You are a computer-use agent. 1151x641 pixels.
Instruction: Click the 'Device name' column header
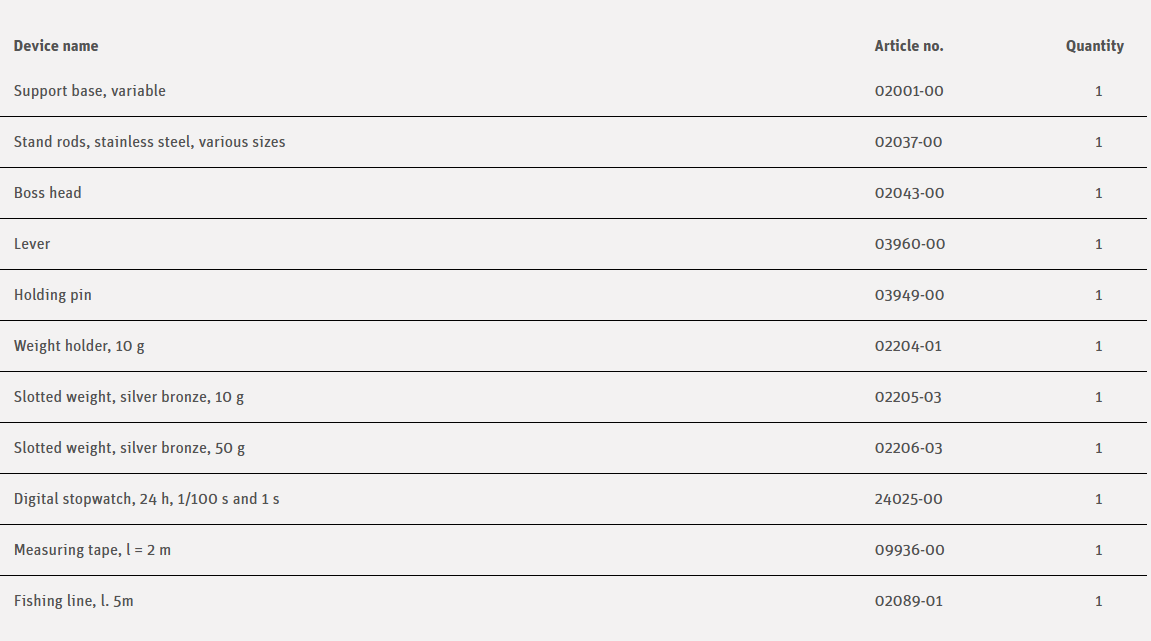(x=56, y=46)
